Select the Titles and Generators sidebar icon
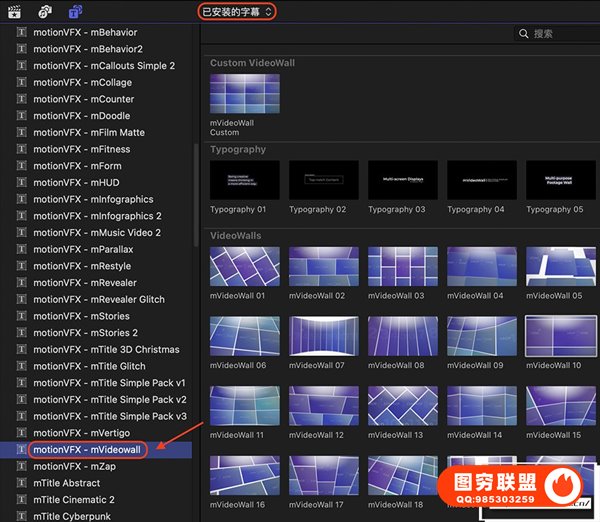This screenshot has width=600, height=522. tap(75, 11)
